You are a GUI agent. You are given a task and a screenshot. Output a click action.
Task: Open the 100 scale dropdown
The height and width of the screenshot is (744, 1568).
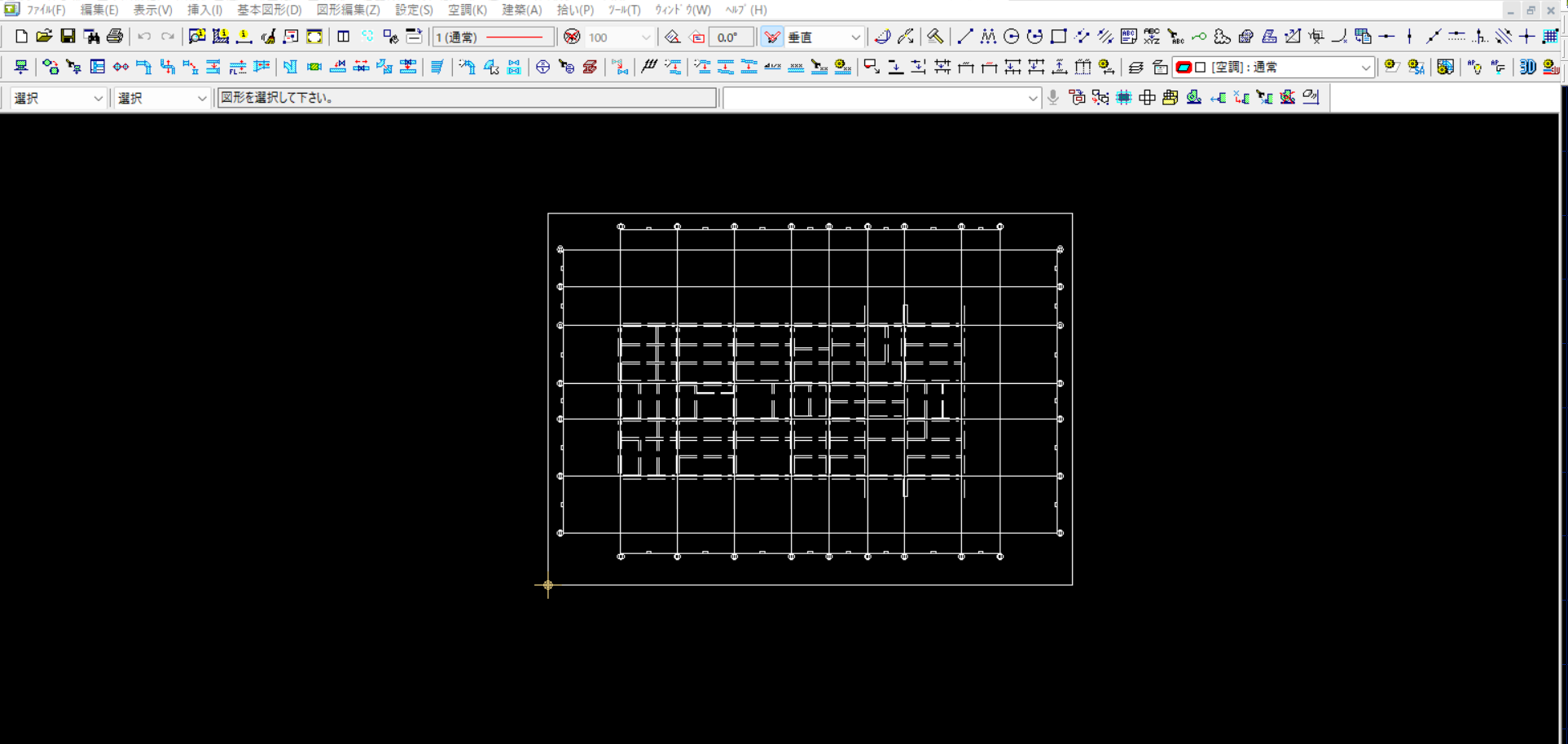[x=620, y=37]
